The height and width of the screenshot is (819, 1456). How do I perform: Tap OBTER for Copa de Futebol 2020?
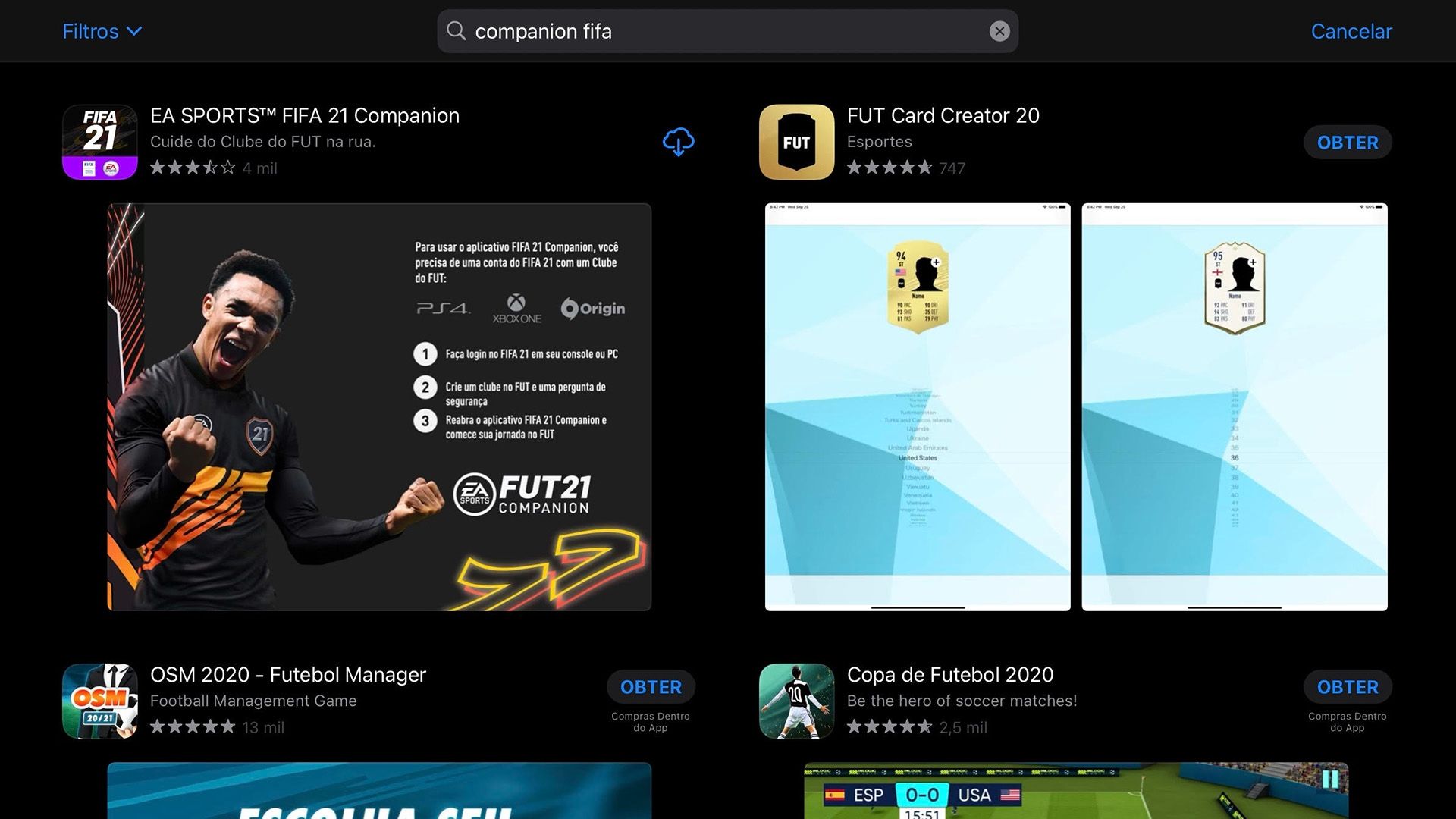tap(1347, 686)
